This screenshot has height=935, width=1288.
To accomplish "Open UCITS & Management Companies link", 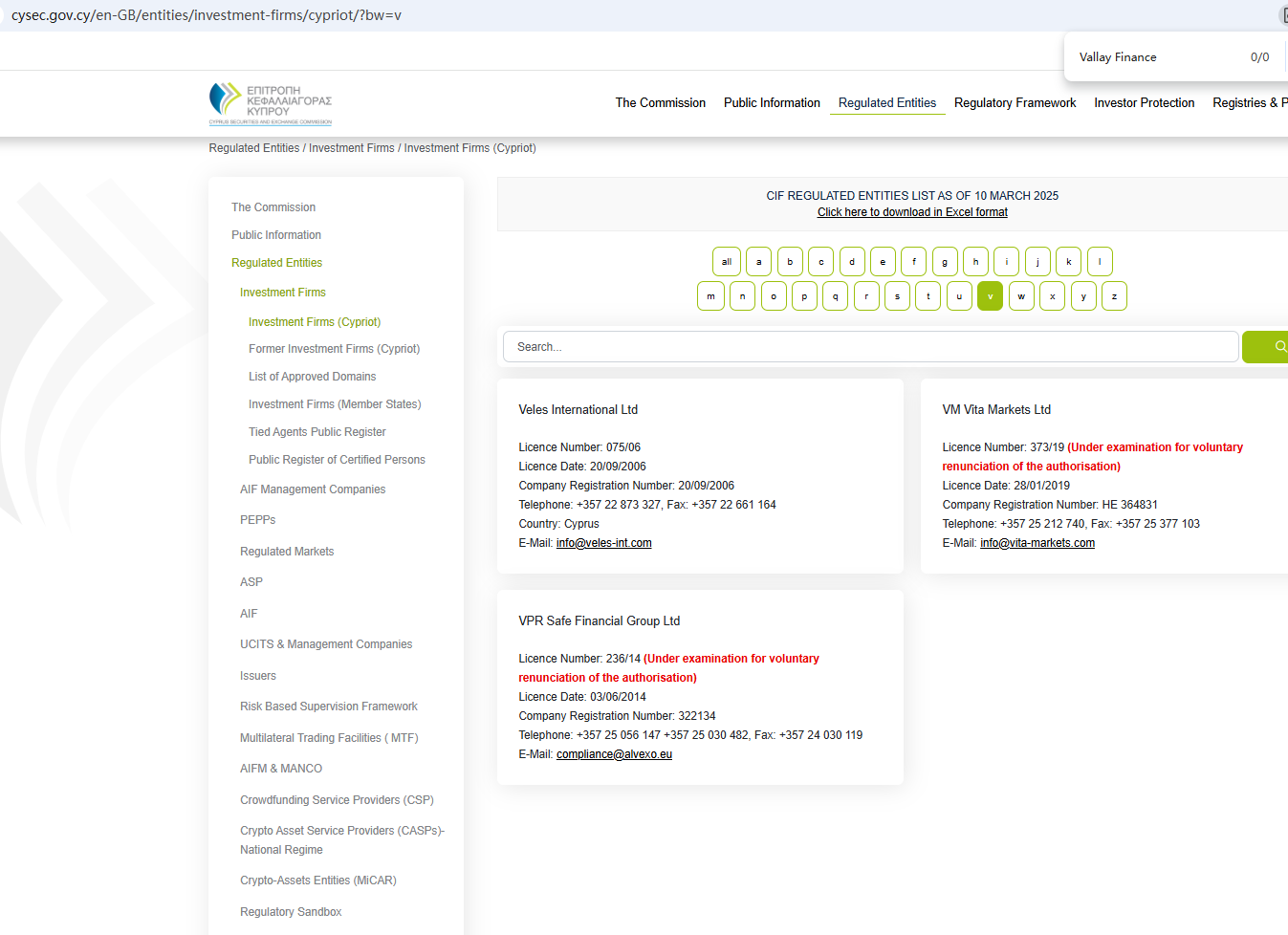I will [326, 644].
